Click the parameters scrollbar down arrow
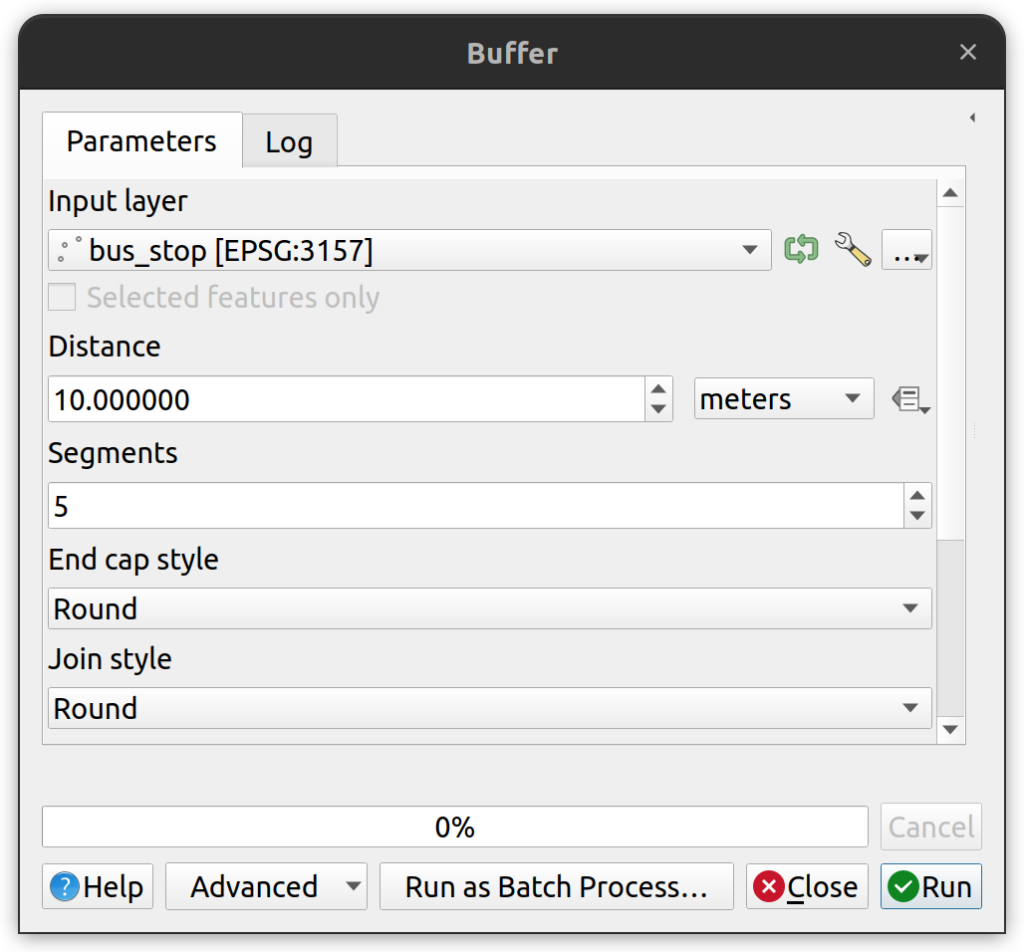 point(950,730)
